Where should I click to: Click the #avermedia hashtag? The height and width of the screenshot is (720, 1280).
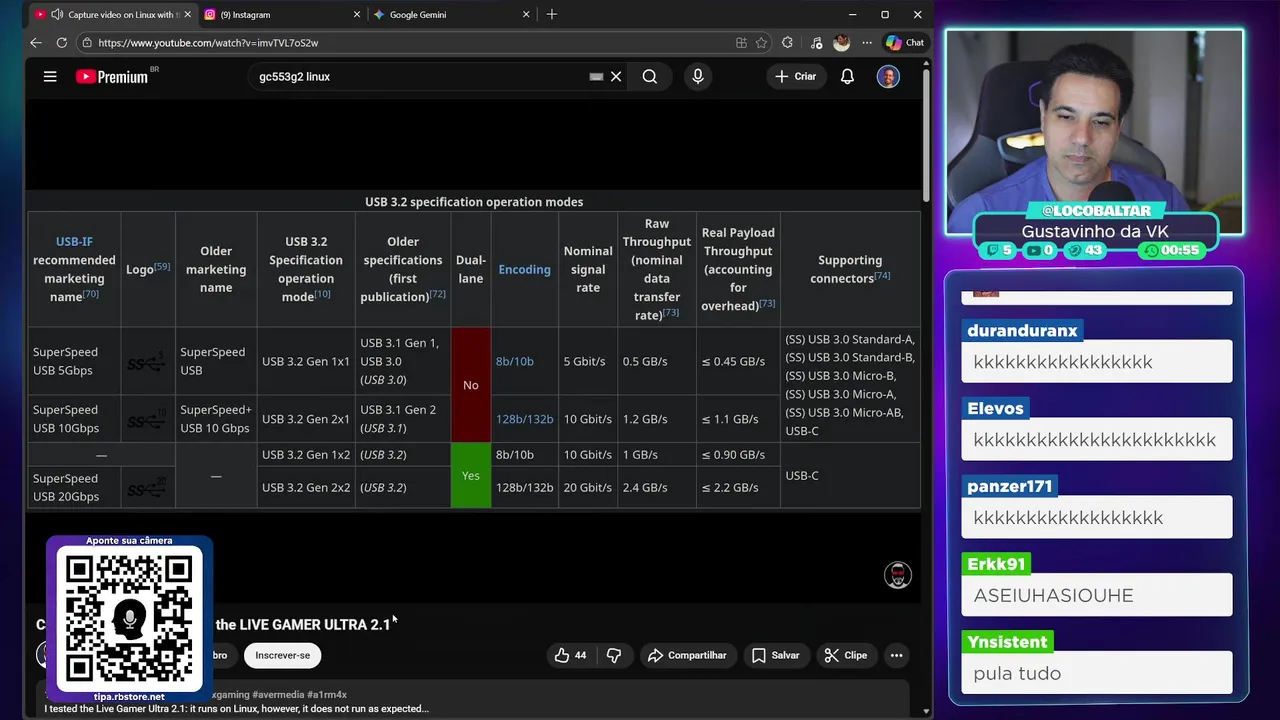click(x=278, y=694)
